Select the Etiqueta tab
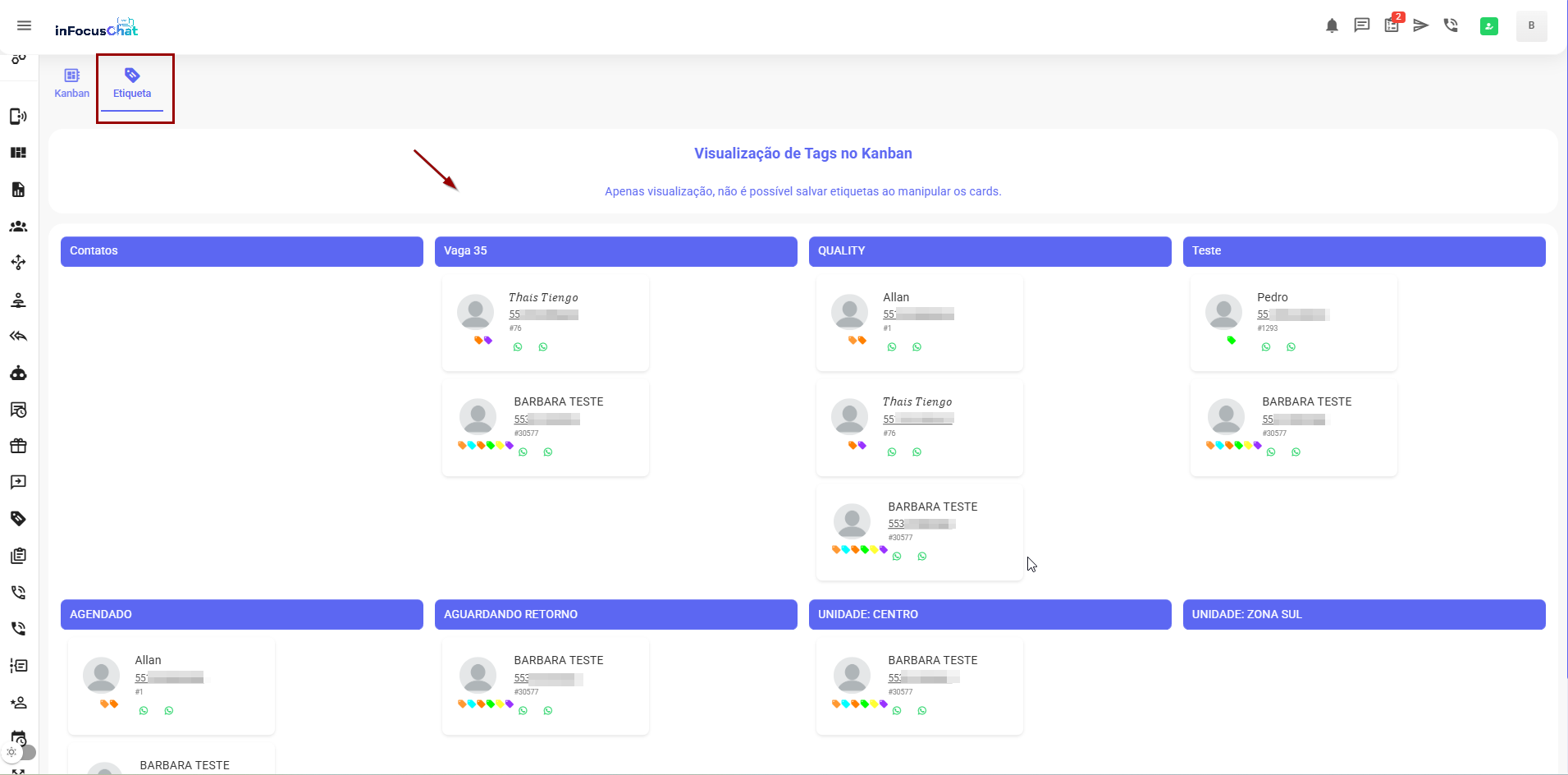 coord(132,84)
